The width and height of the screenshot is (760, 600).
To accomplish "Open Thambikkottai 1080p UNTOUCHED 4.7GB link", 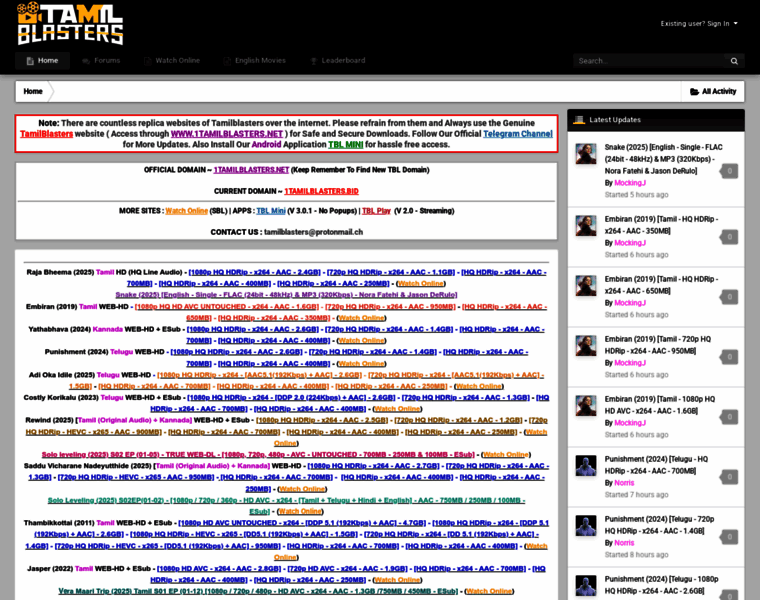I will pos(302,523).
